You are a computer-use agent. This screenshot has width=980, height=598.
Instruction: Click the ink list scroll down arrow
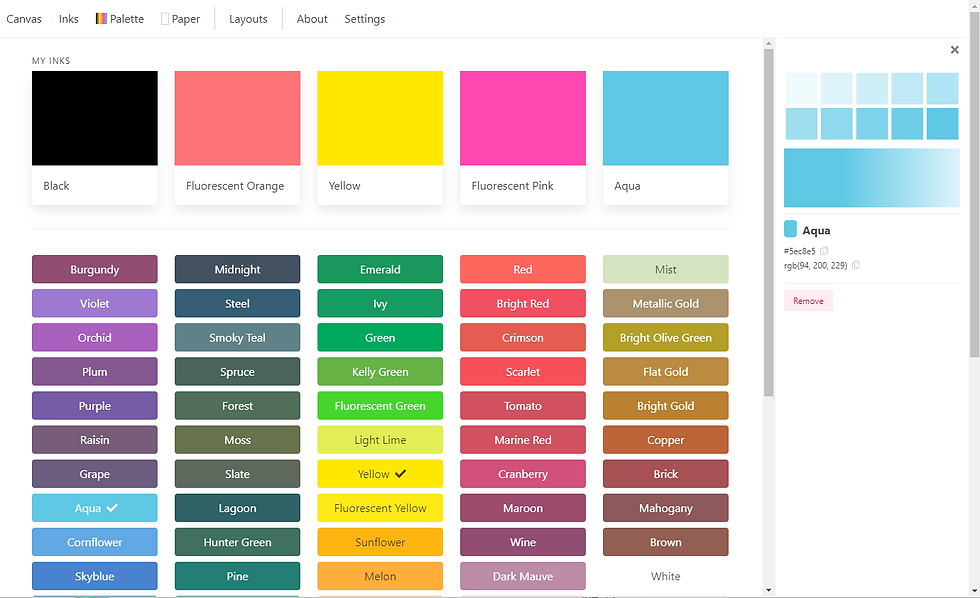click(x=769, y=589)
